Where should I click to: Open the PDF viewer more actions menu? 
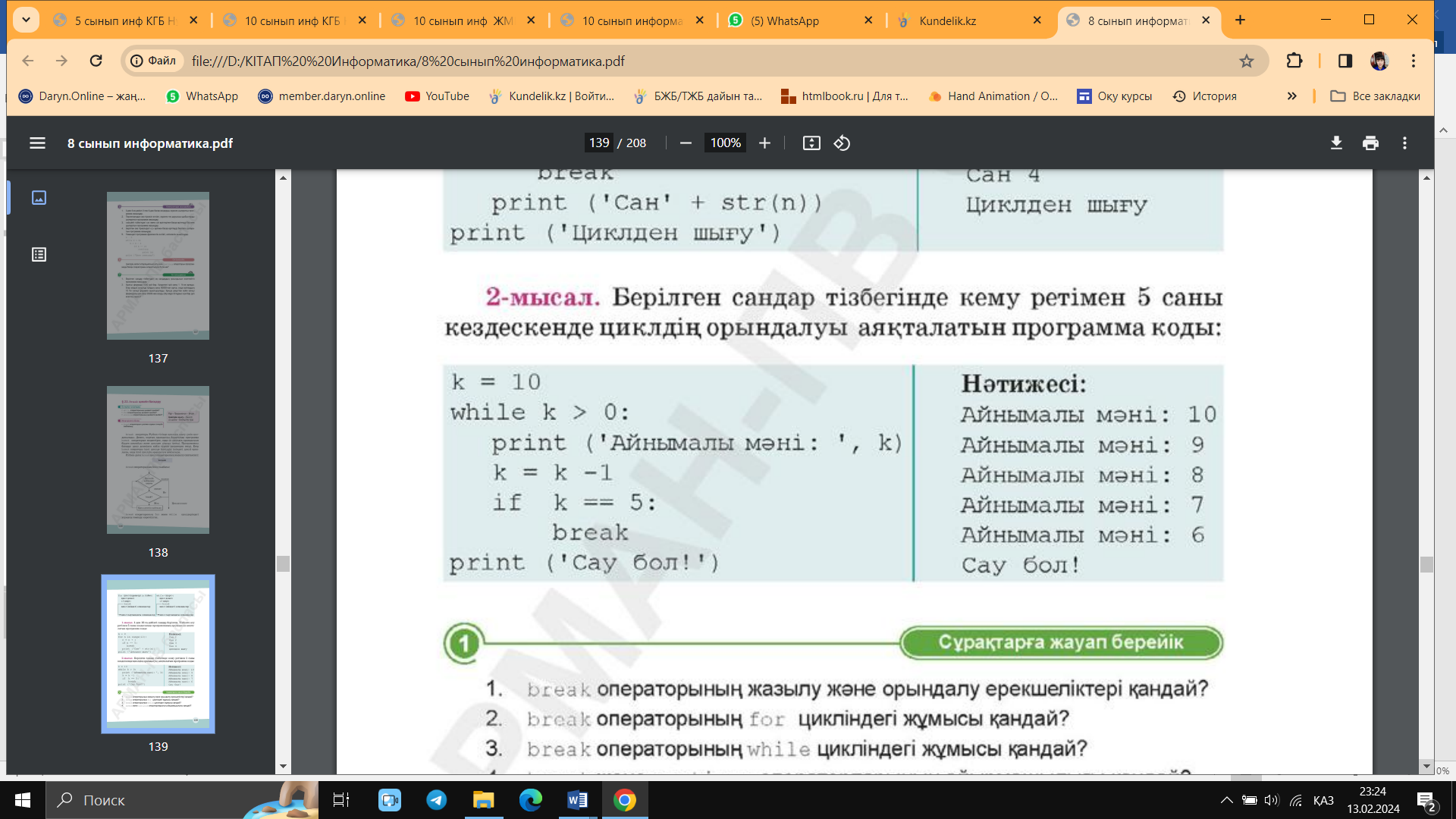coord(1404,143)
